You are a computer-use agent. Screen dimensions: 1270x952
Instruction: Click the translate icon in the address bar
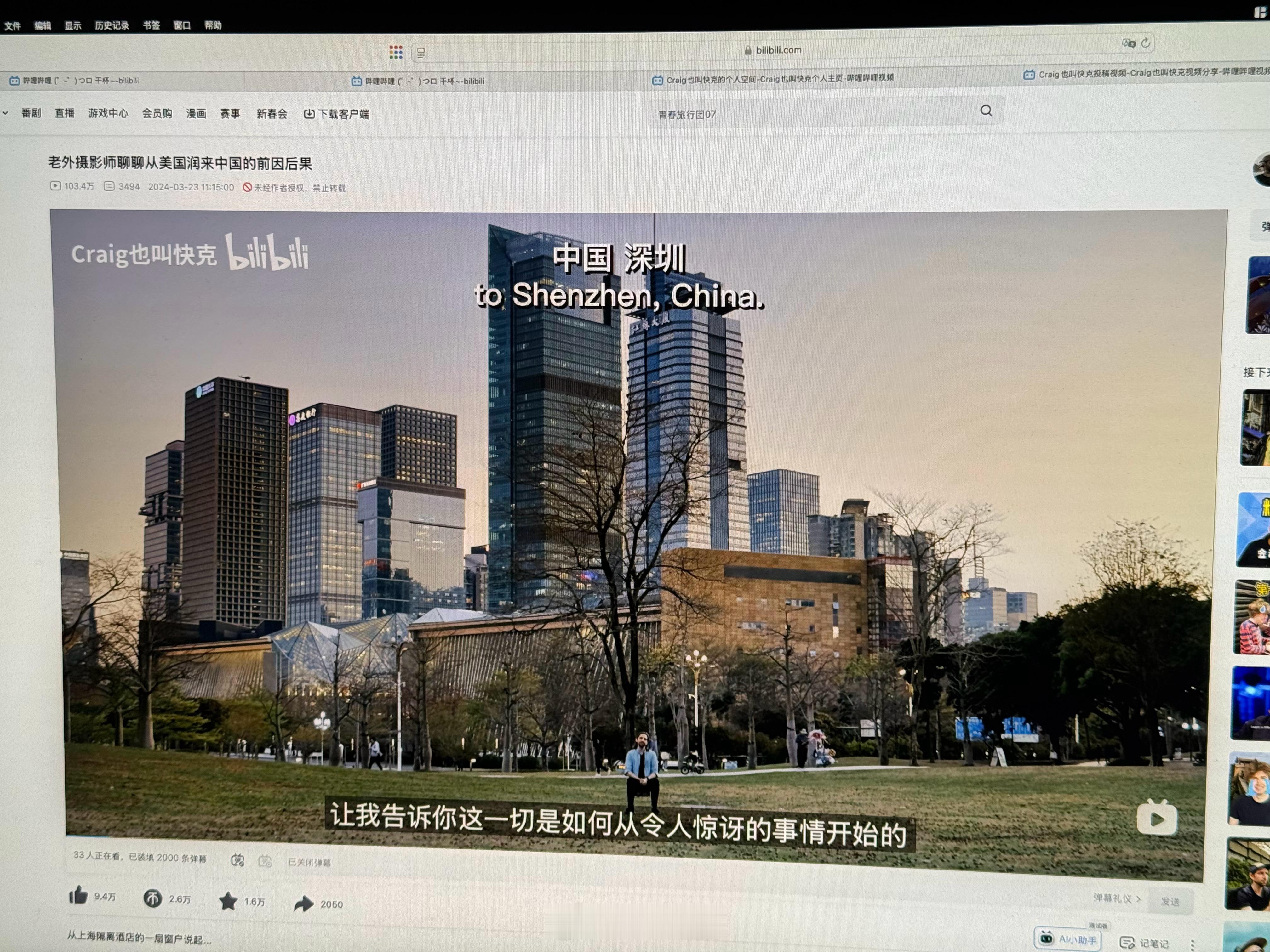point(1129,44)
